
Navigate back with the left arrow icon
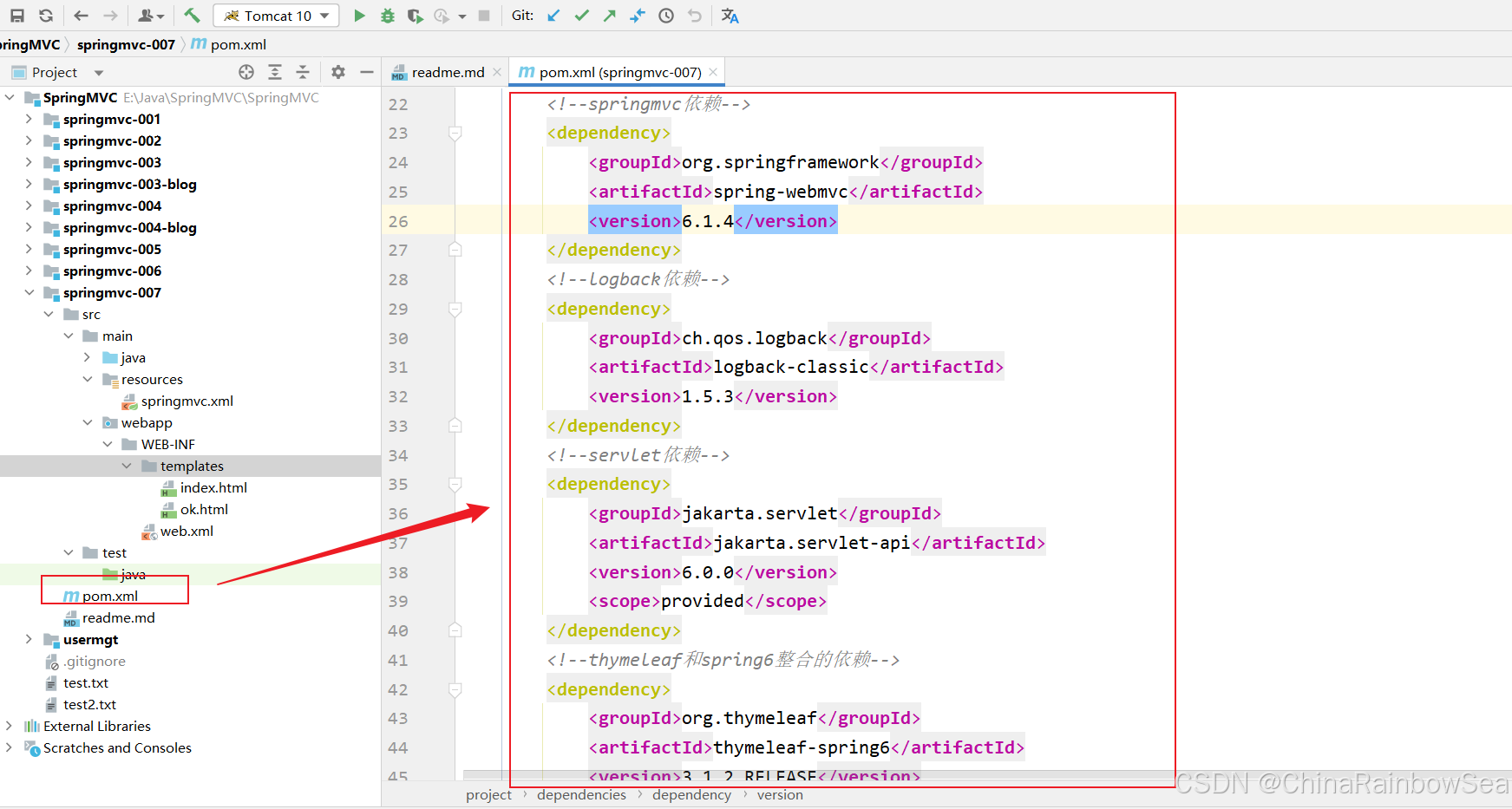coord(81,16)
